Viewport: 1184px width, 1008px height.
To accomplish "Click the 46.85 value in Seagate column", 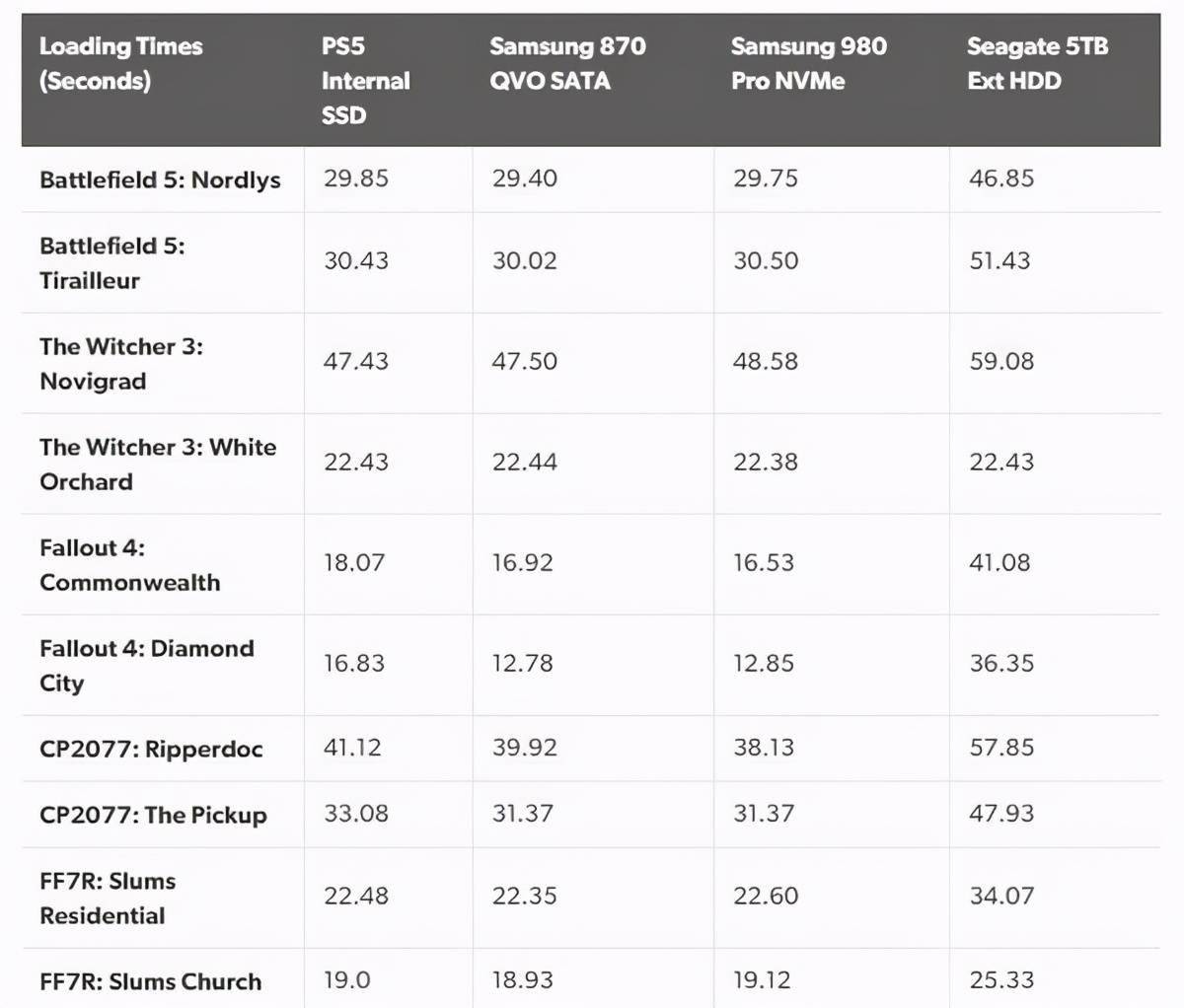I will 1001,179.
